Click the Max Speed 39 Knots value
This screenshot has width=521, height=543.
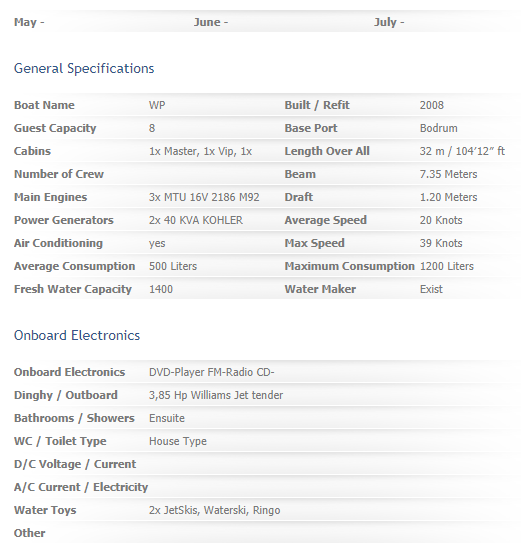click(x=441, y=243)
